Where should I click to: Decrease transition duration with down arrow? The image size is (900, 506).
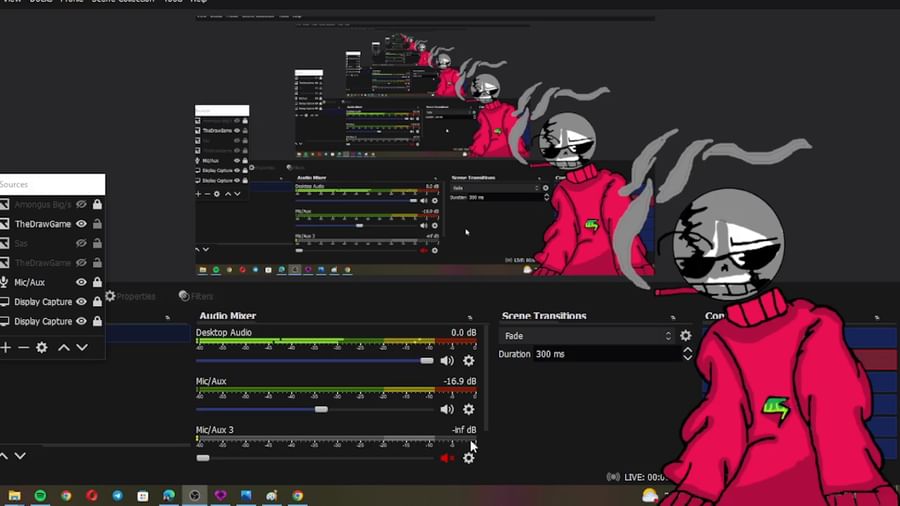point(687,358)
